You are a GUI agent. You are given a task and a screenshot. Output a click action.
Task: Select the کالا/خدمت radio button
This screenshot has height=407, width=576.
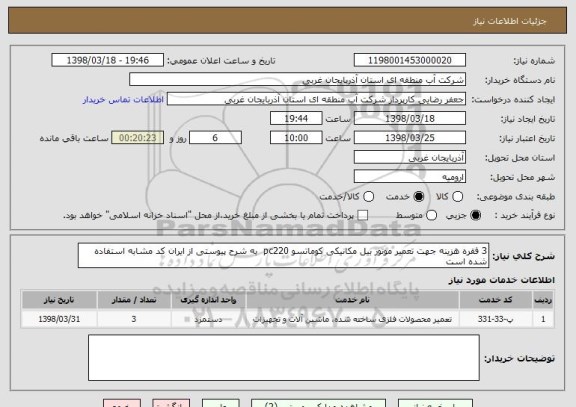[x=368, y=197]
